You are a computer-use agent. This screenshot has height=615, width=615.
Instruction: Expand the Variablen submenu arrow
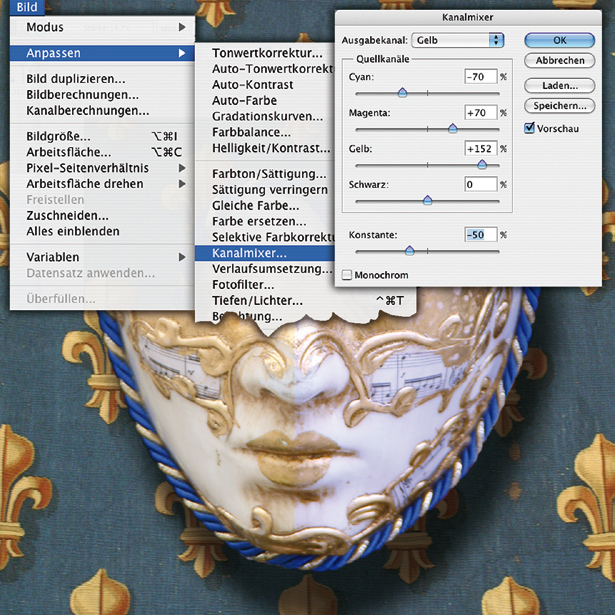click(182, 257)
